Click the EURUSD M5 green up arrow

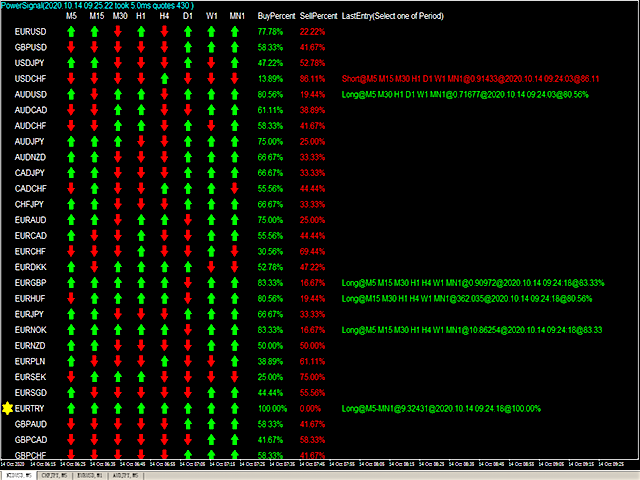(72, 32)
